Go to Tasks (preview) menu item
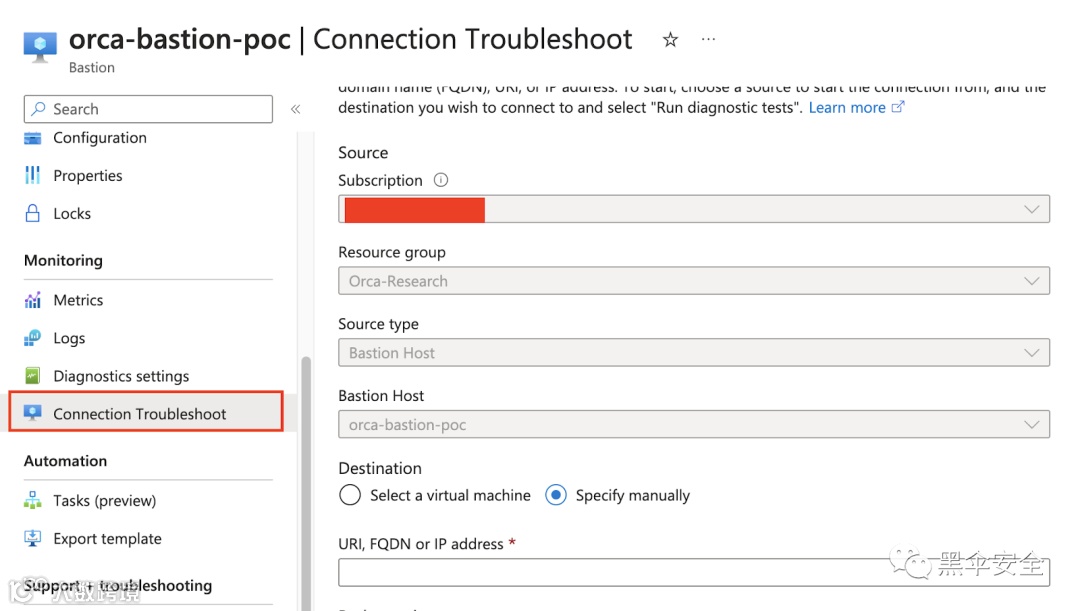 [x=104, y=501]
